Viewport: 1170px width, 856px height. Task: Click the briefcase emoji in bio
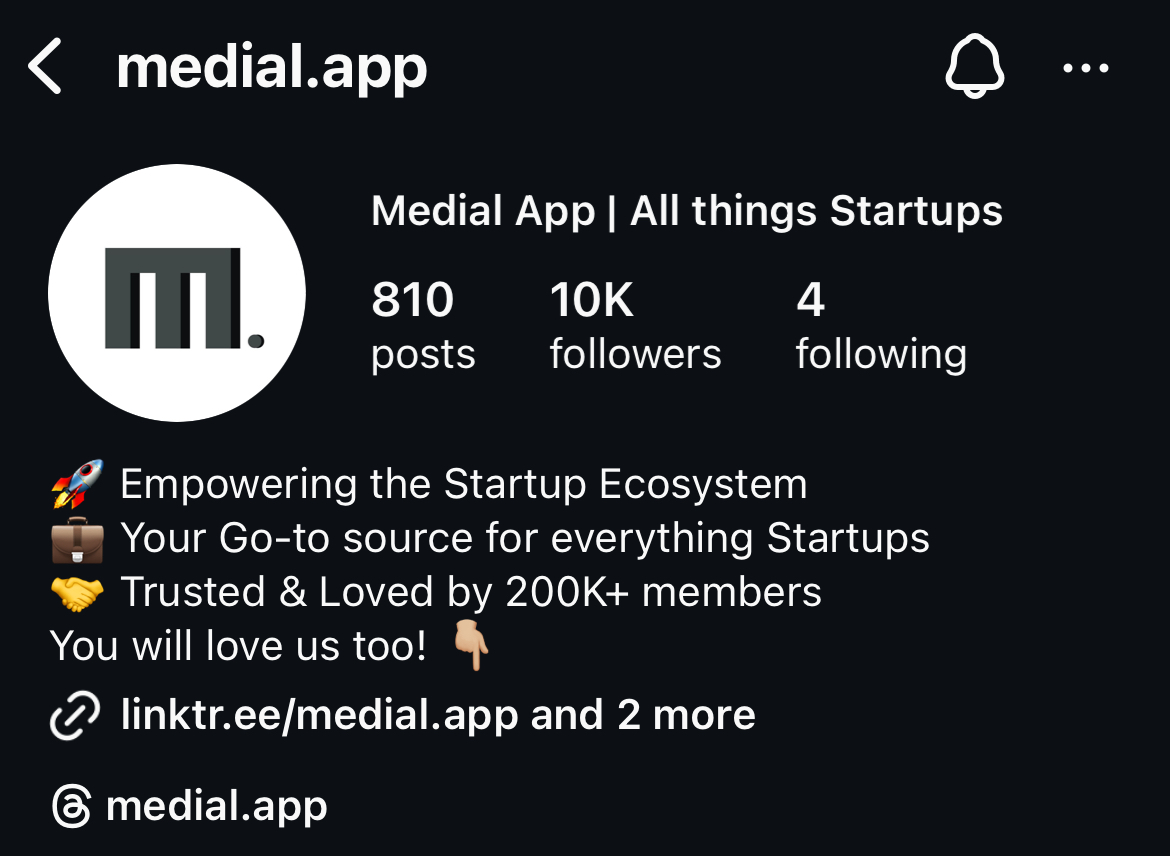(76, 538)
